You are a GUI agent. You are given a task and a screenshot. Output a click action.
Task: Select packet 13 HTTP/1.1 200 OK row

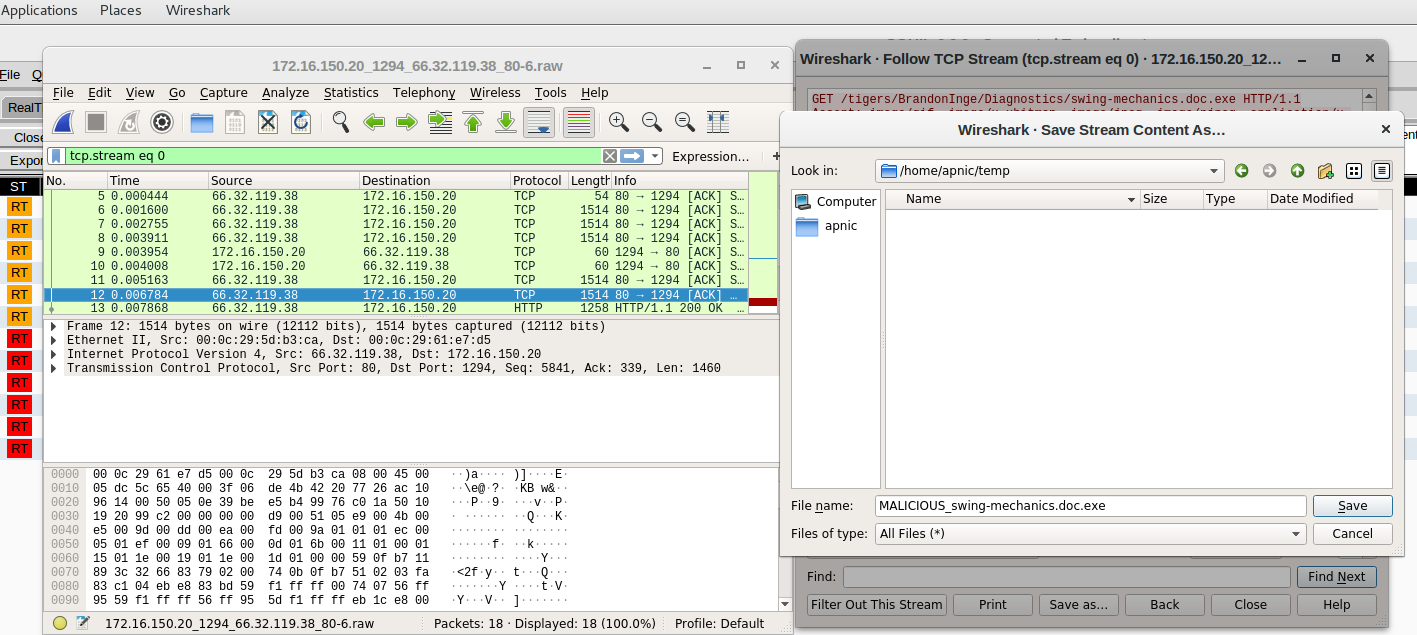pyautogui.click(x=396, y=308)
